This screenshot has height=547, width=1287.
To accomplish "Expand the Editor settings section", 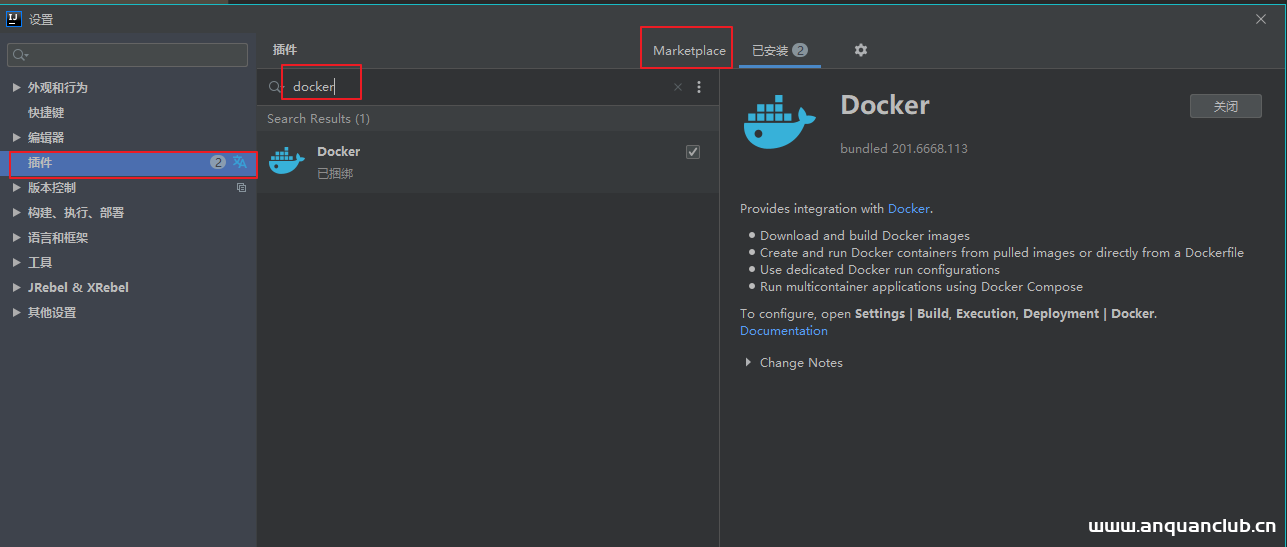I will [x=16, y=137].
